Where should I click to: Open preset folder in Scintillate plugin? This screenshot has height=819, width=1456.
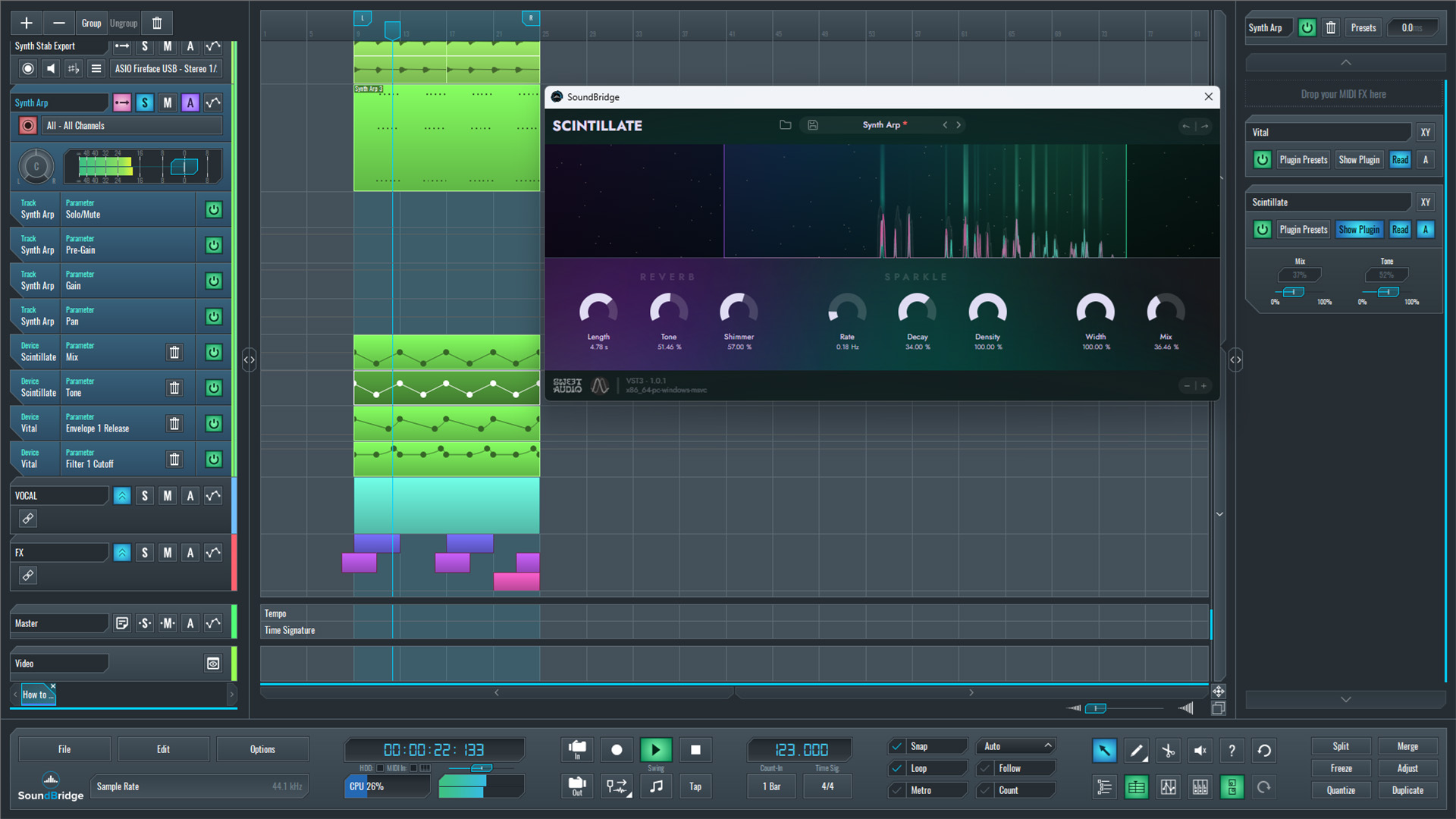point(786,125)
